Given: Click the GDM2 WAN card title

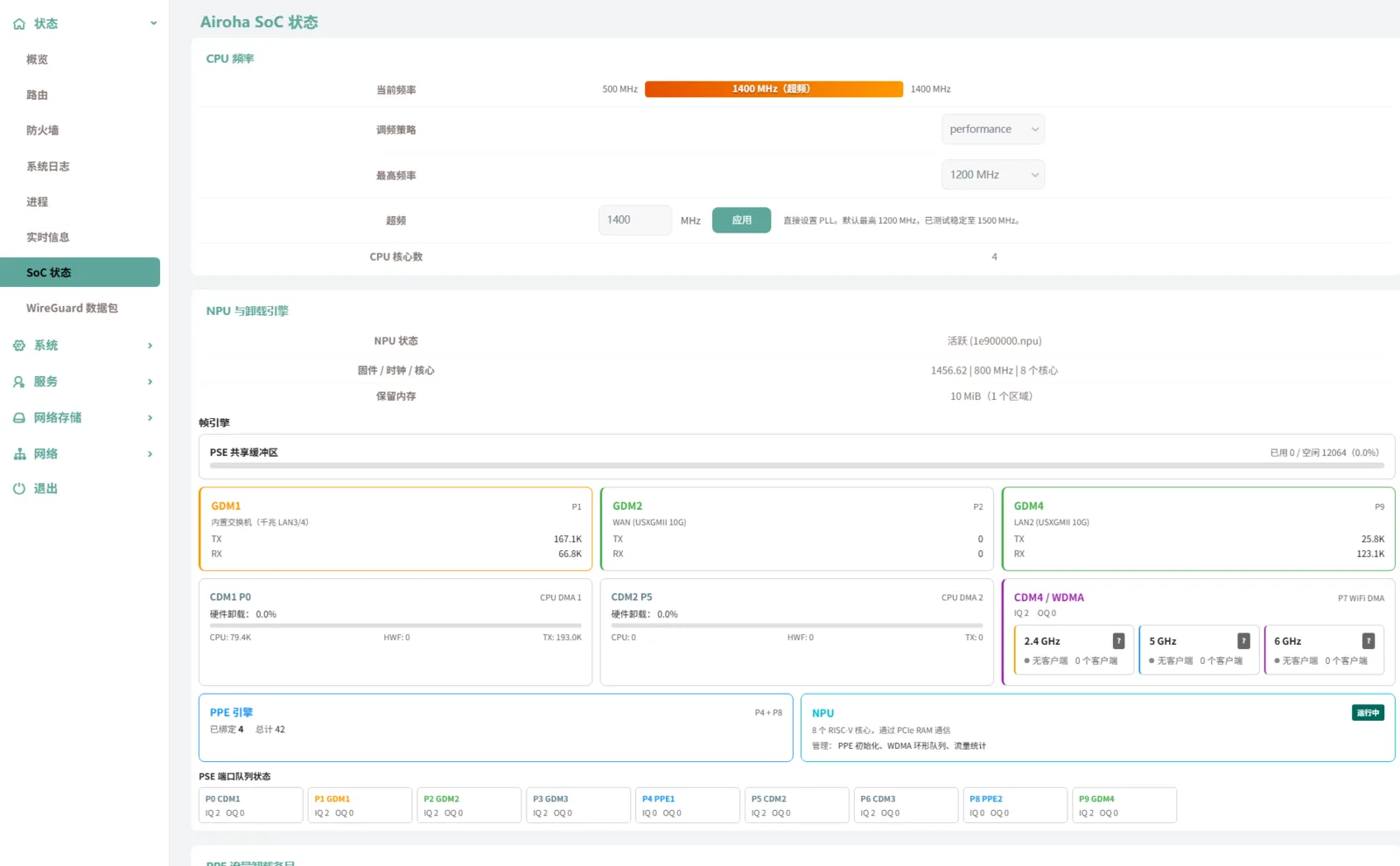Looking at the screenshot, I should pos(627,506).
